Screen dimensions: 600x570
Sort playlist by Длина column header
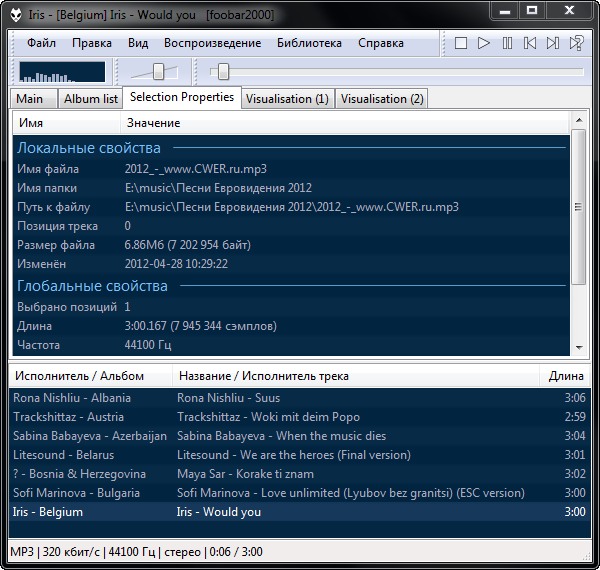(x=566, y=376)
